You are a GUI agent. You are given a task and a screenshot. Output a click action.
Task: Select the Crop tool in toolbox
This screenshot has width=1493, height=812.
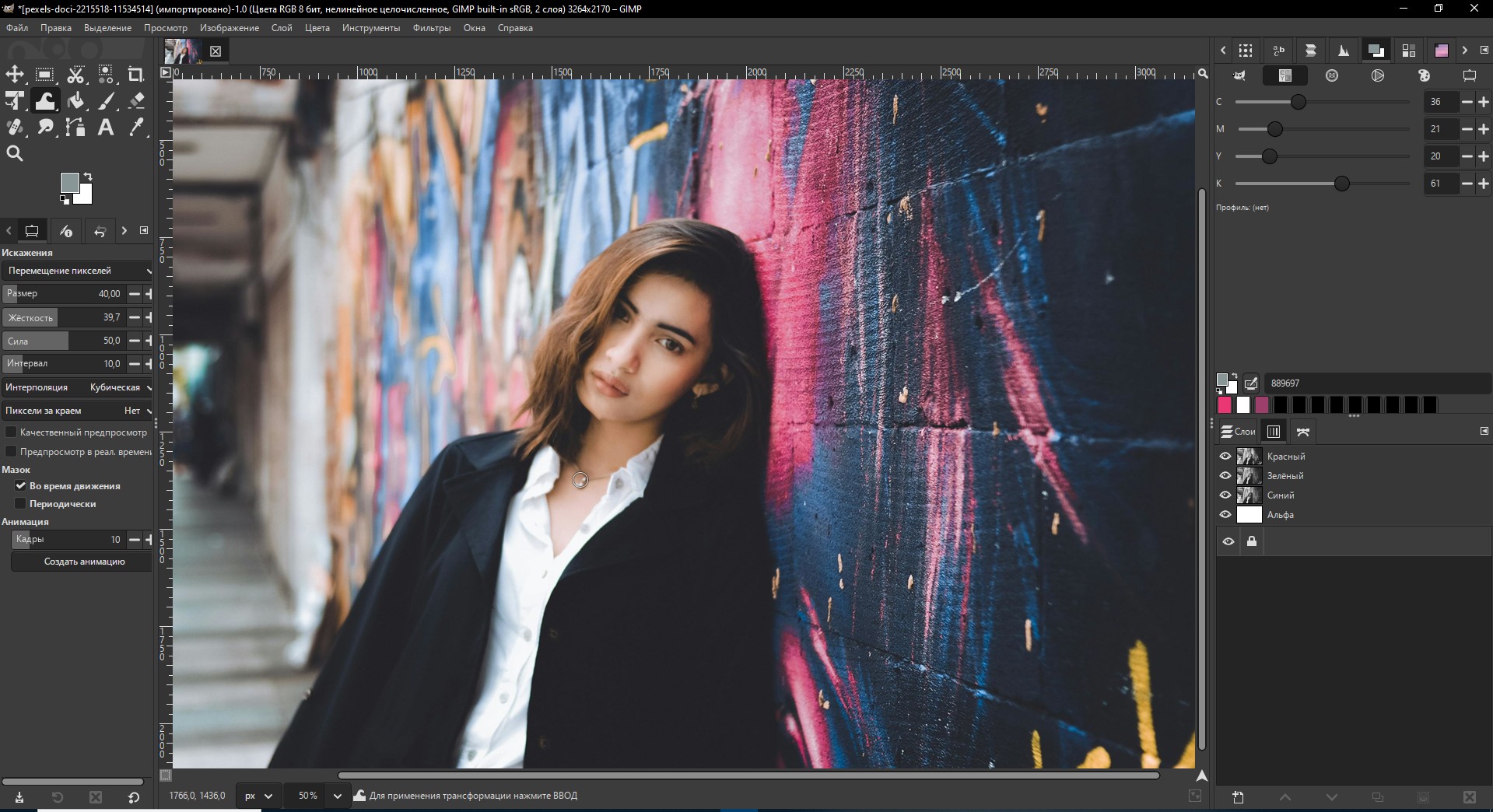[x=135, y=75]
